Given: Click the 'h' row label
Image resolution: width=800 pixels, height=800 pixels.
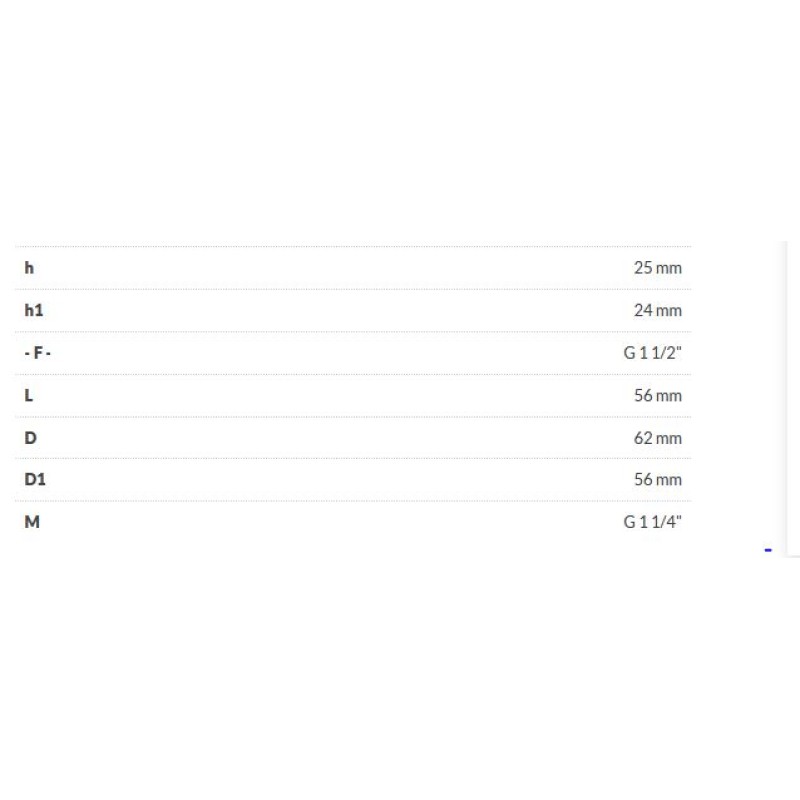Looking at the screenshot, I should pyautogui.click(x=29, y=268).
